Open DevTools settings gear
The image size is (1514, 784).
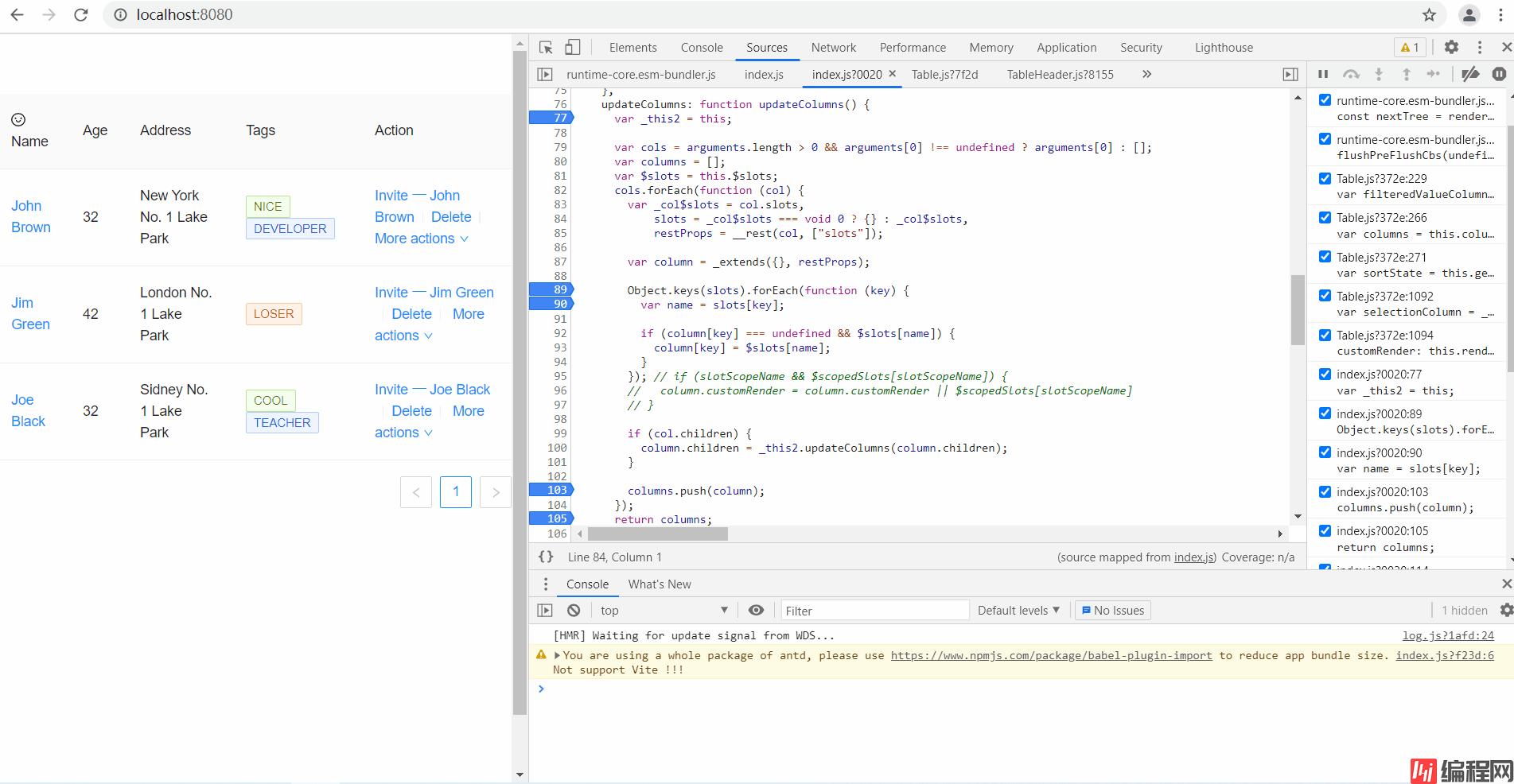[1451, 48]
